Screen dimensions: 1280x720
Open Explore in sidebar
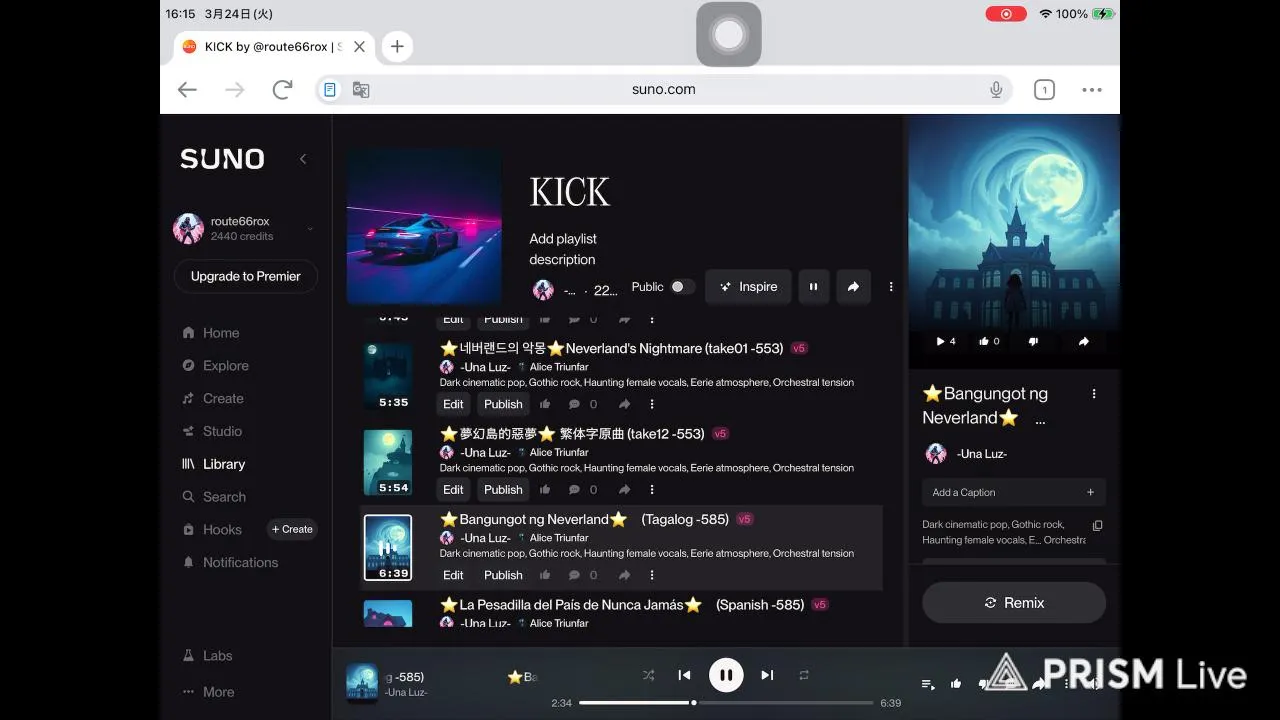click(215, 366)
